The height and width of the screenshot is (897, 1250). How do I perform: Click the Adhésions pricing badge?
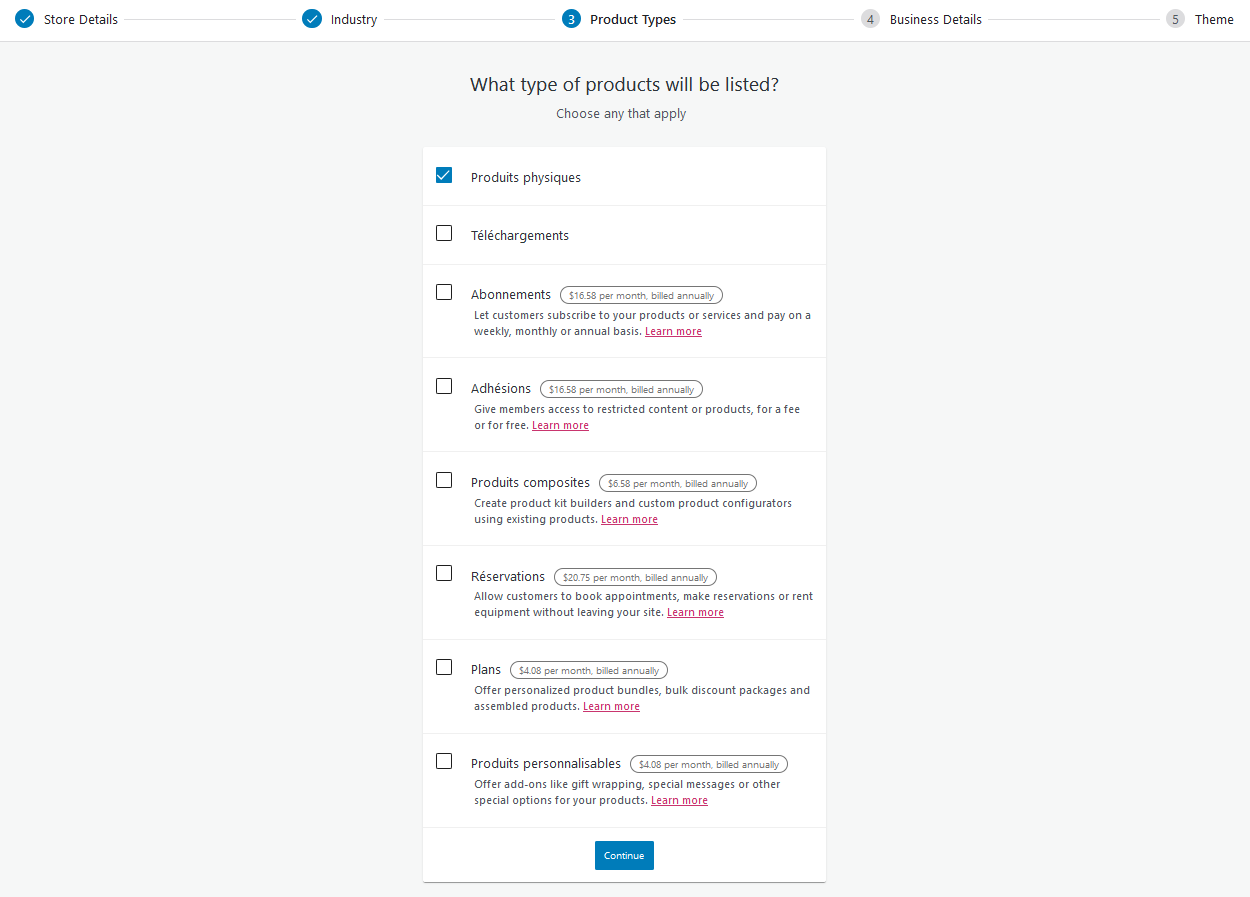coord(621,388)
